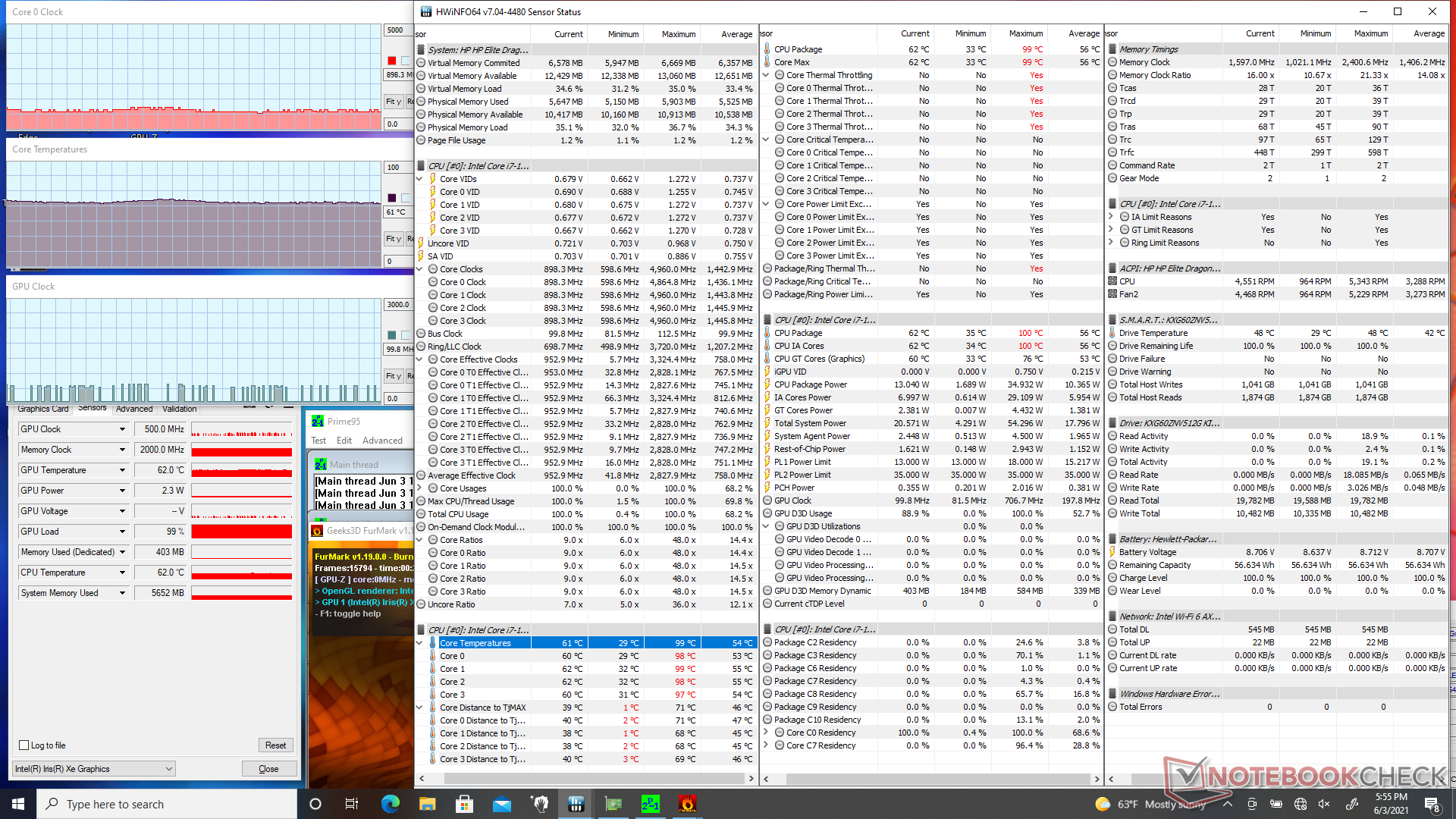Select the Sensors tab in GPU-Z
1456x819 pixels.
[93, 408]
